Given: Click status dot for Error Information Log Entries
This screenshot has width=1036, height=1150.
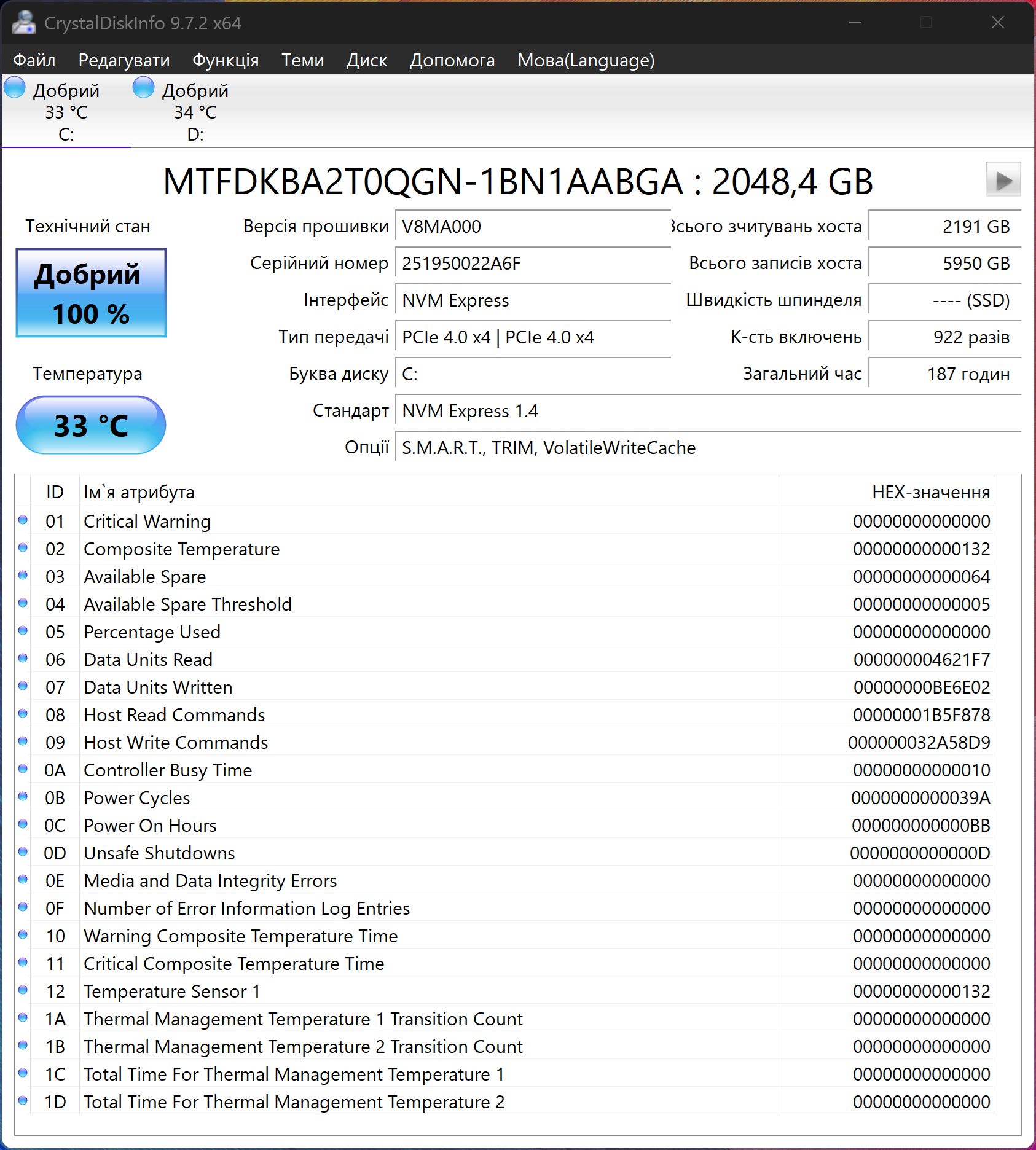Looking at the screenshot, I should tap(23, 907).
